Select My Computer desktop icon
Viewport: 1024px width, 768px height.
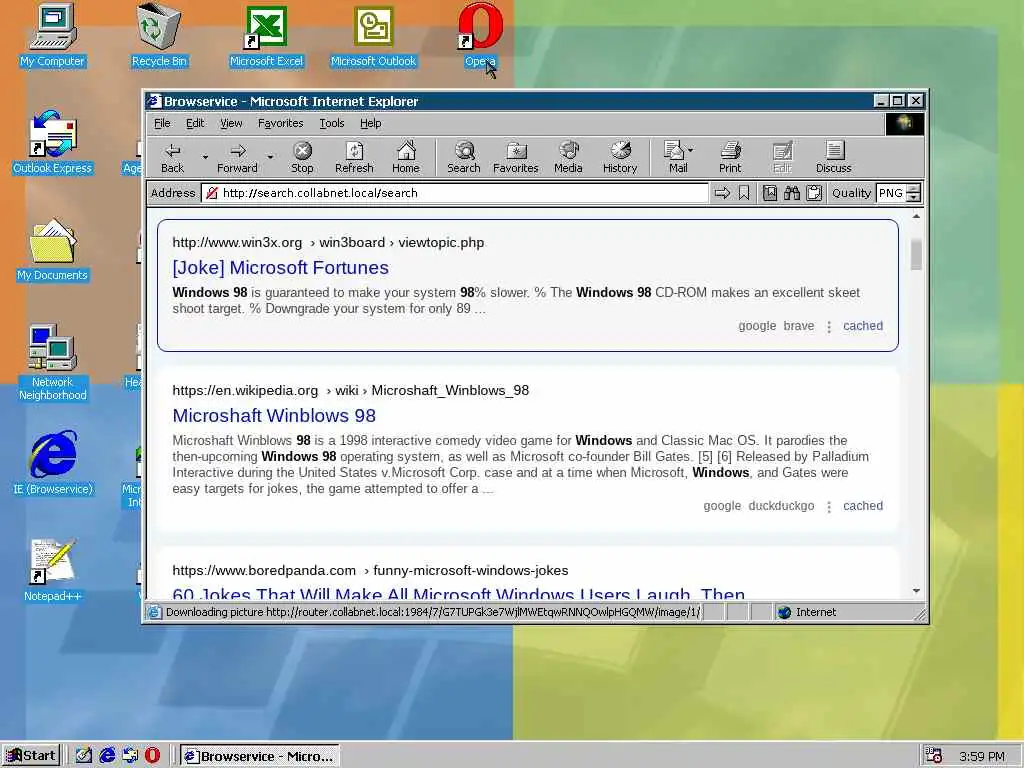click(52, 36)
